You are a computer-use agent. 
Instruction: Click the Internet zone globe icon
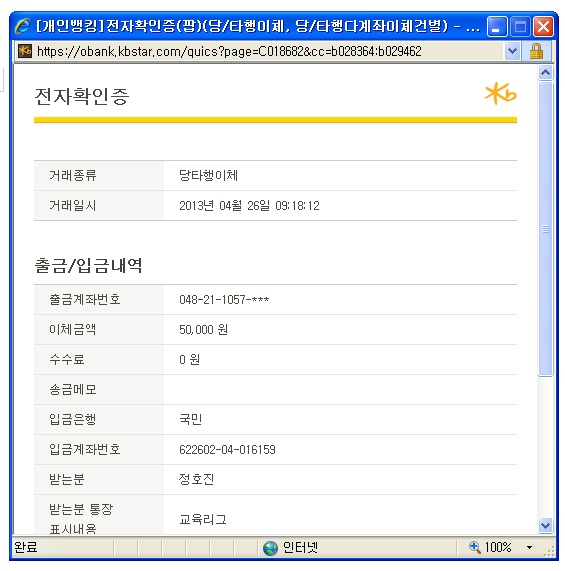click(270, 548)
